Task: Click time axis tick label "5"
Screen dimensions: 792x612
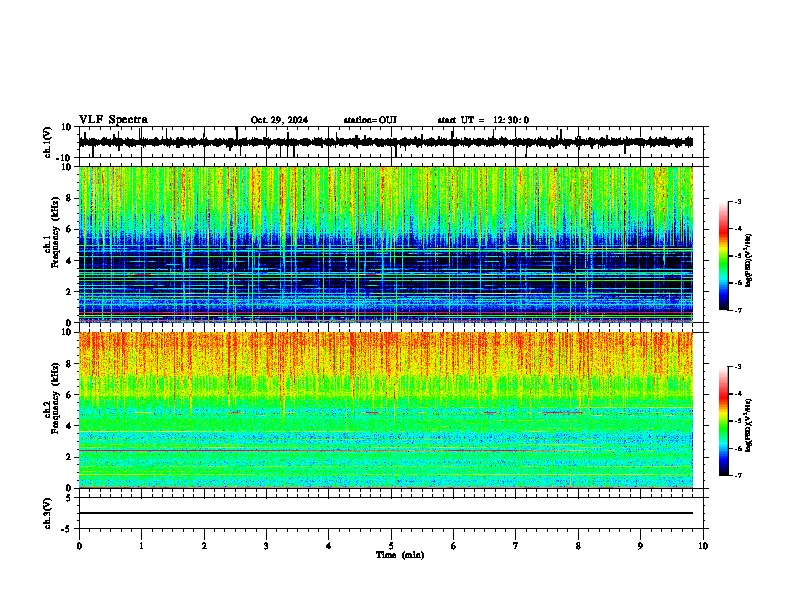Action: coord(391,546)
